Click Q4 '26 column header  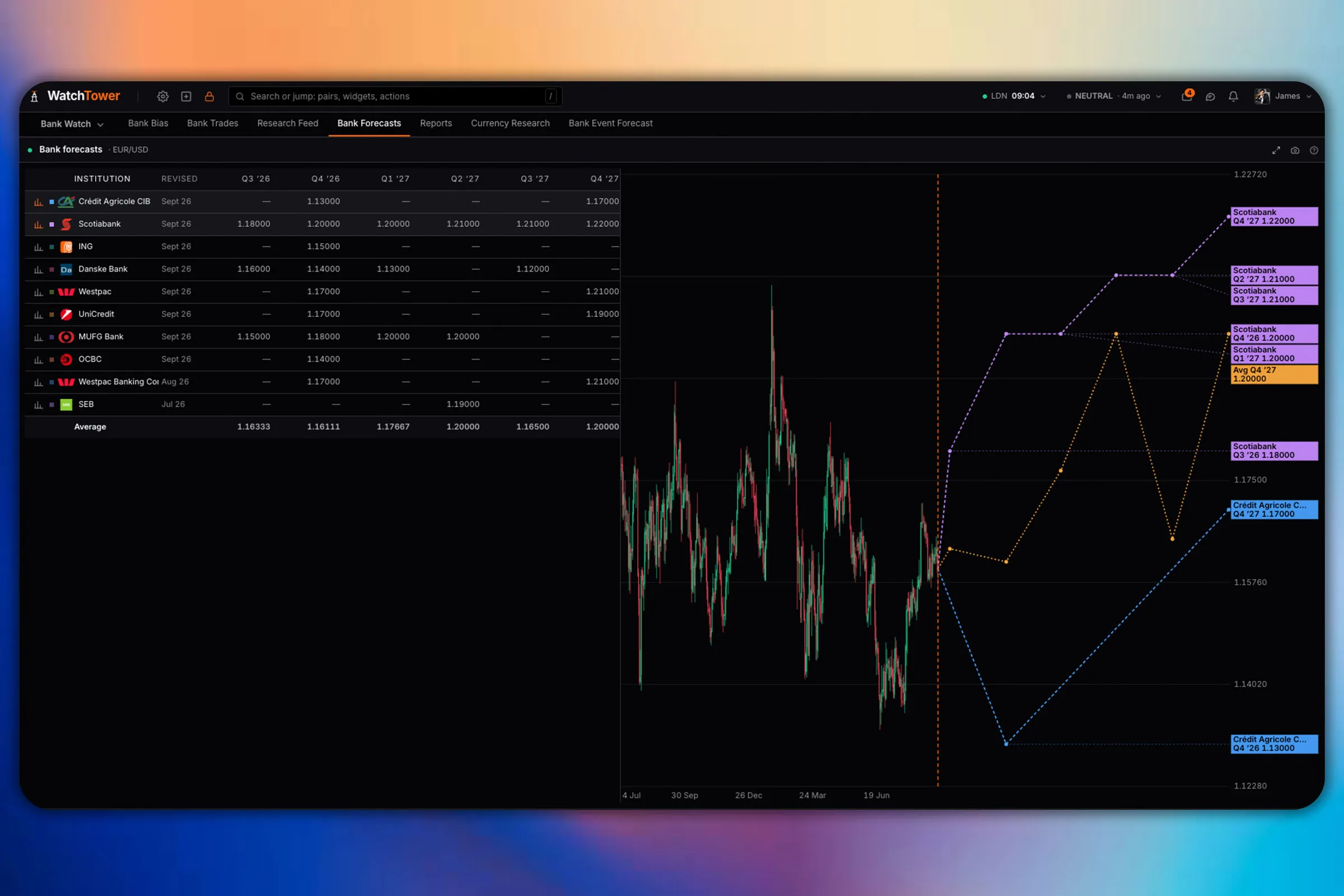(325, 179)
